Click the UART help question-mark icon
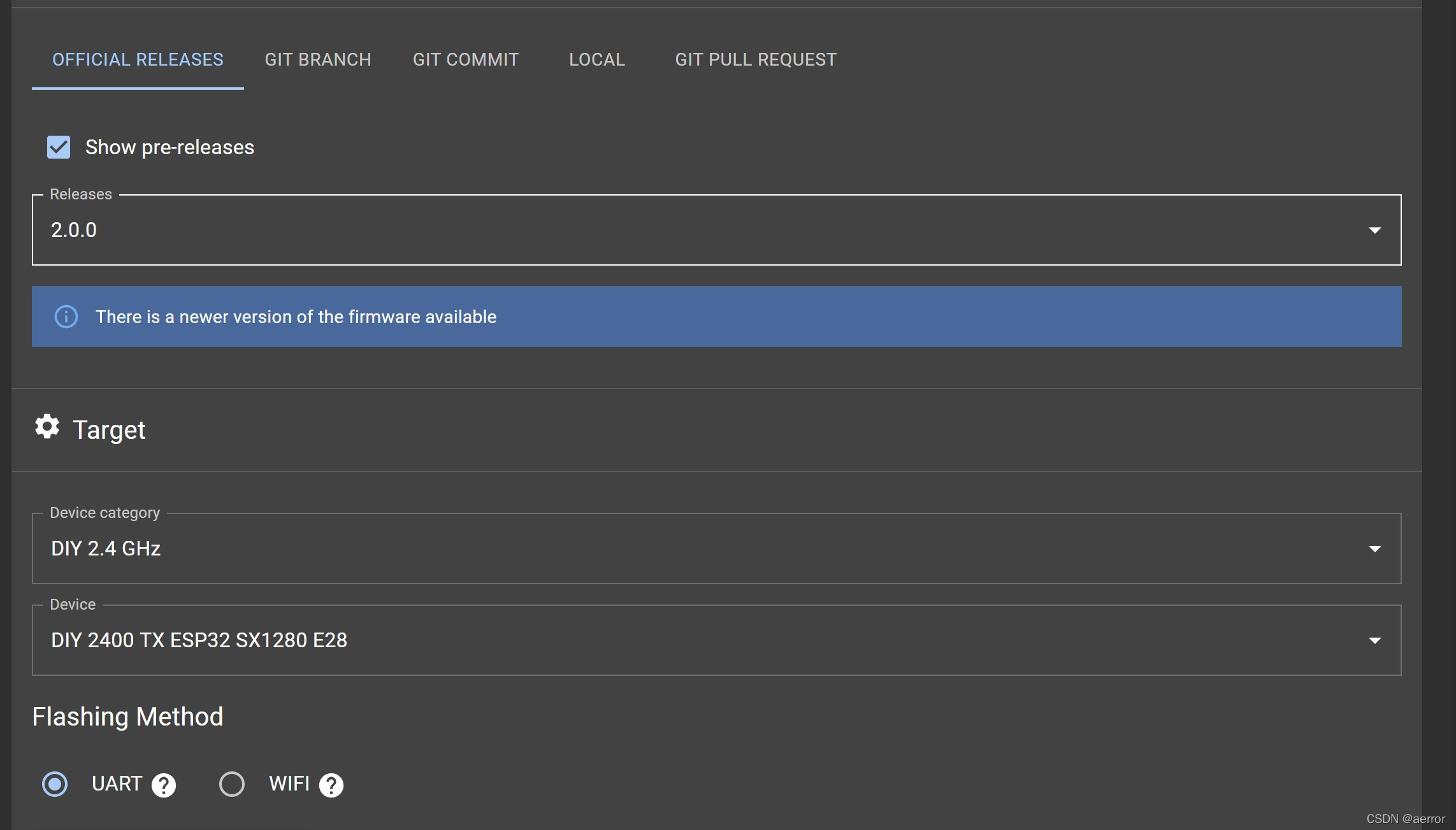This screenshot has width=1456, height=830. point(164,785)
